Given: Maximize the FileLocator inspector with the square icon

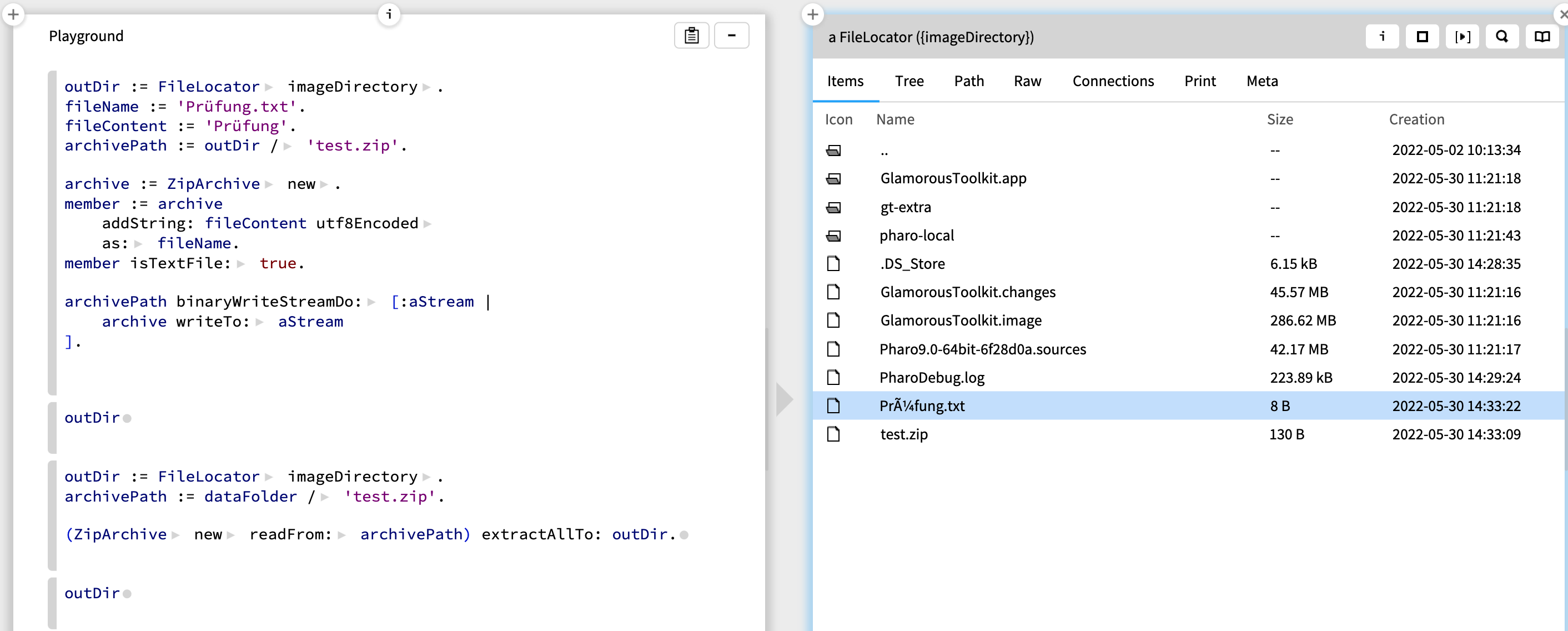Looking at the screenshot, I should pyautogui.click(x=1422, y=37).
